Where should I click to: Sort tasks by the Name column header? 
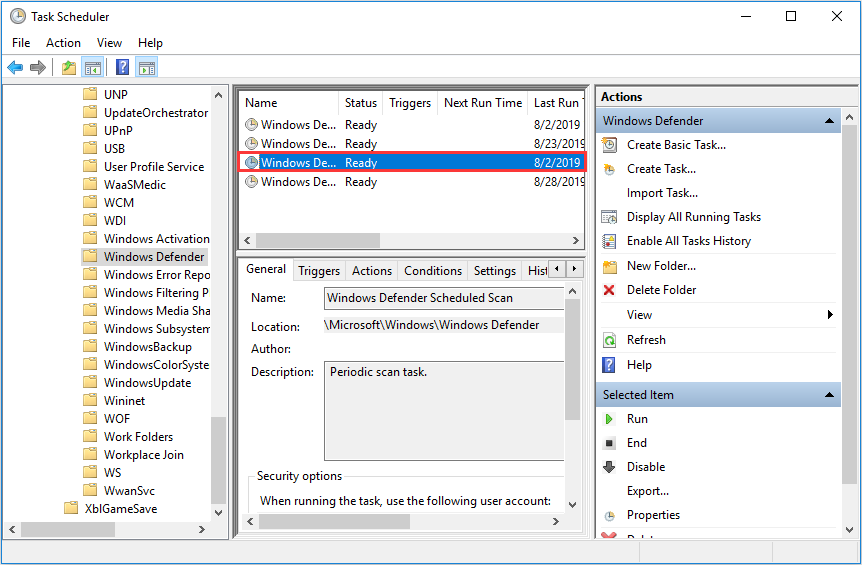click(x=289, y=103)
